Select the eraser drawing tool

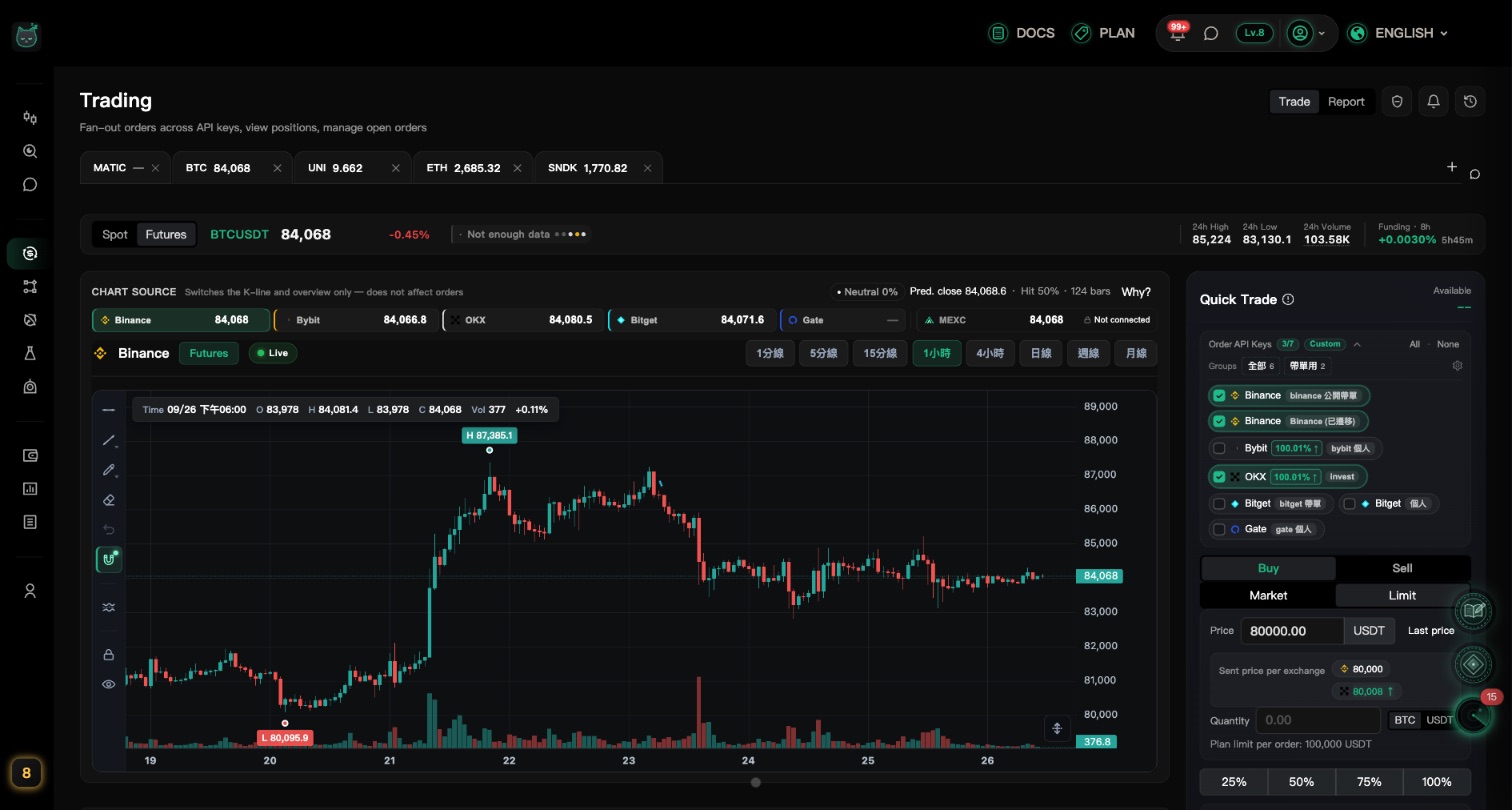[x=109, y=500]
